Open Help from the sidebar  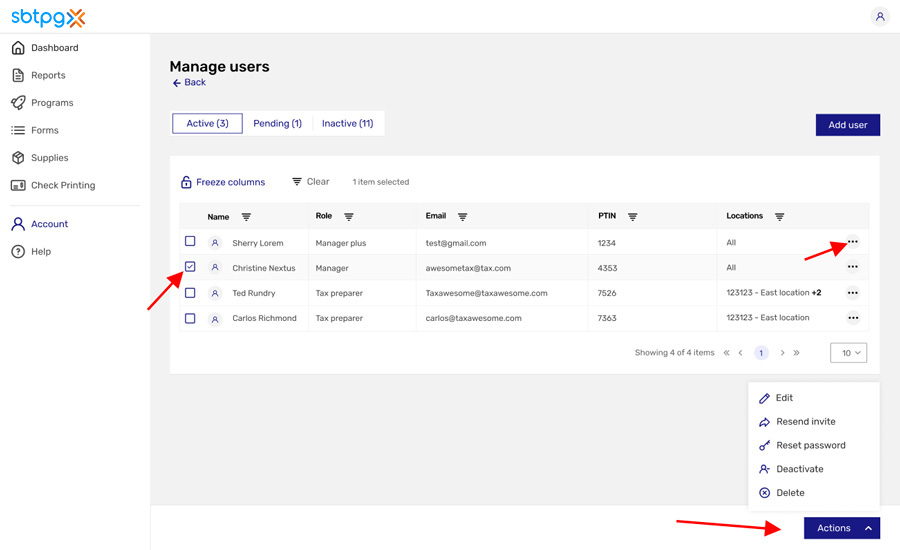[x=31, y=251]
